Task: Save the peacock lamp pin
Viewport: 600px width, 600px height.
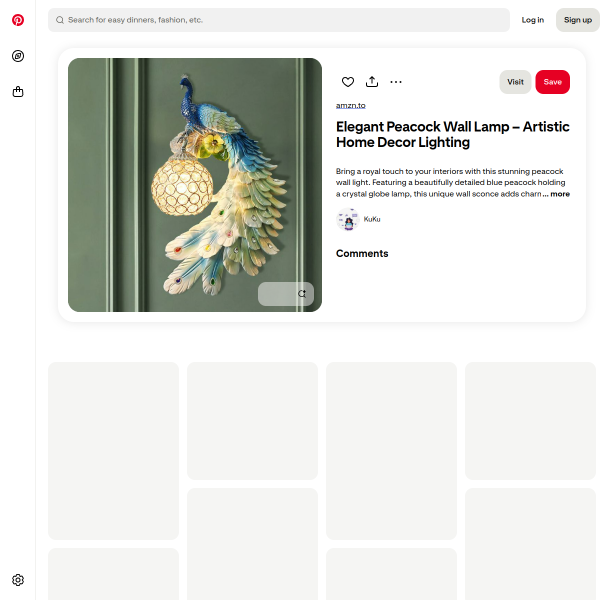Action: click(x=552, y=82)
